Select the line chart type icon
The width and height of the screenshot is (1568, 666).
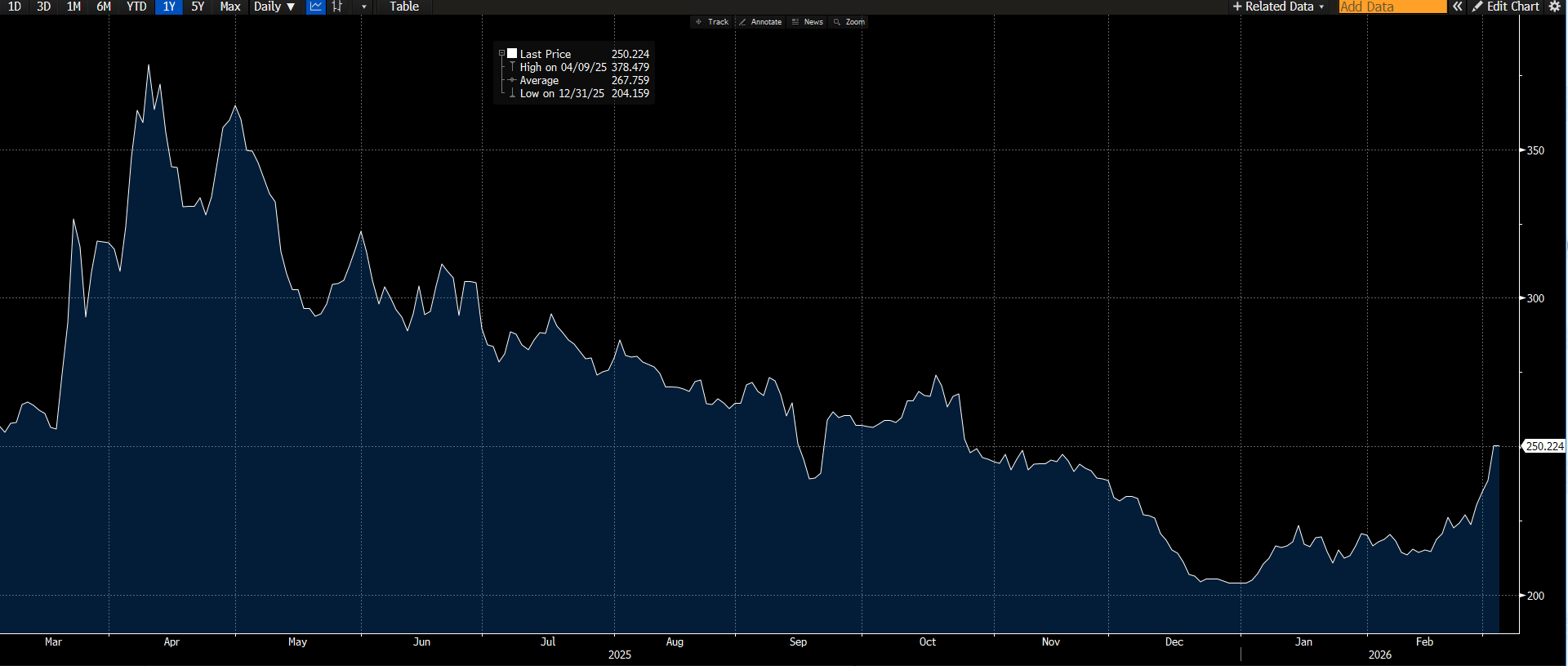(316, 7)
